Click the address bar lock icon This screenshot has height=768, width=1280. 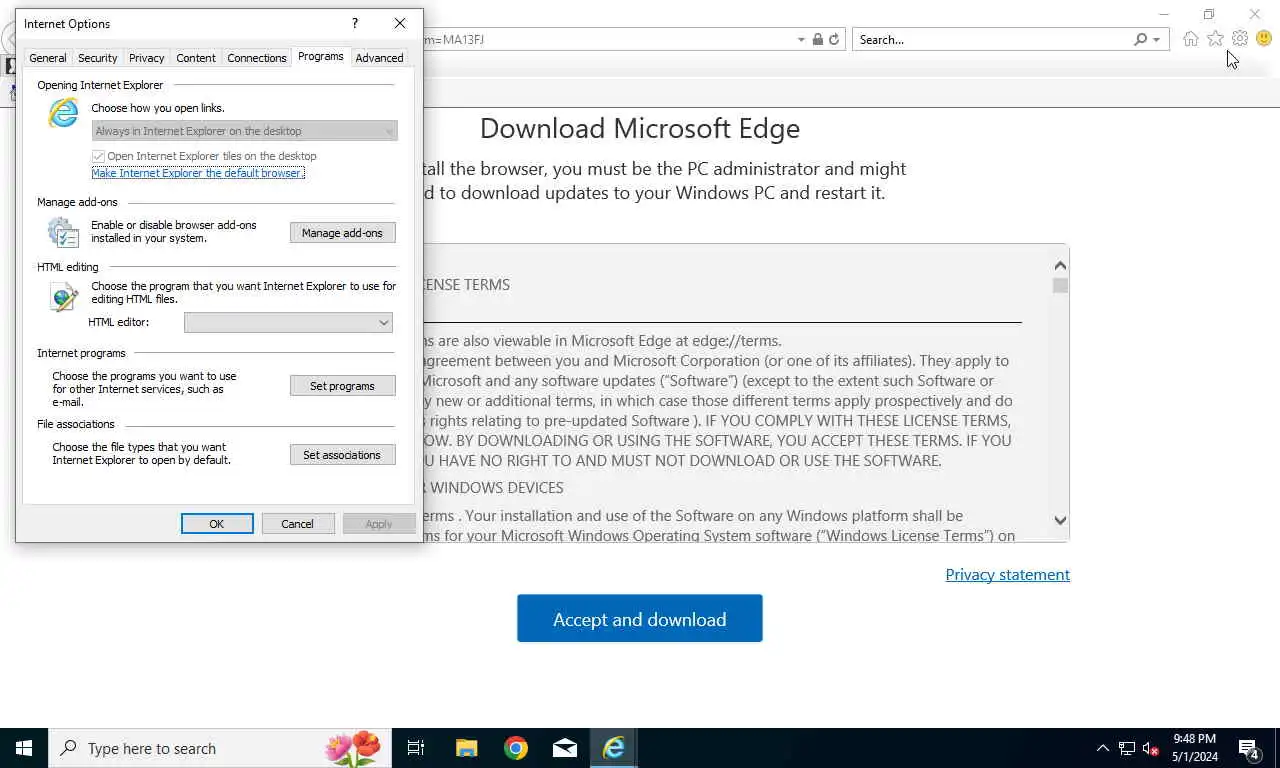pos(818,39)
